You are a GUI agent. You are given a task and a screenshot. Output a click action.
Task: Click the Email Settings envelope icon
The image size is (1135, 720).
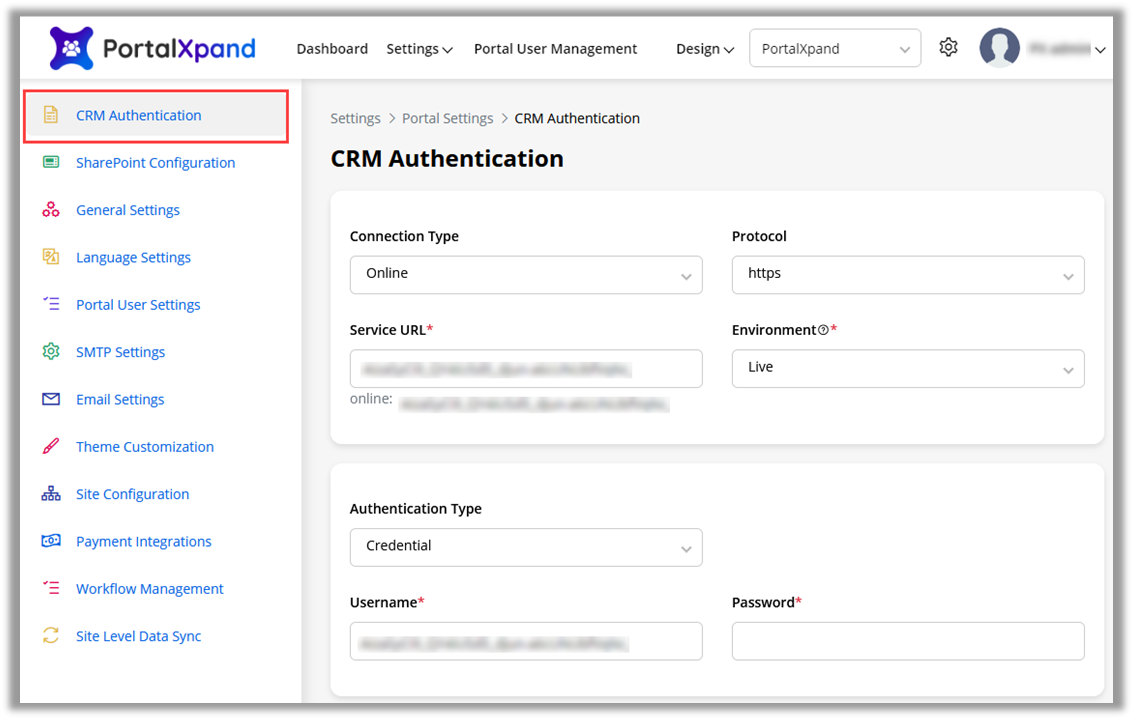(51, 399)
